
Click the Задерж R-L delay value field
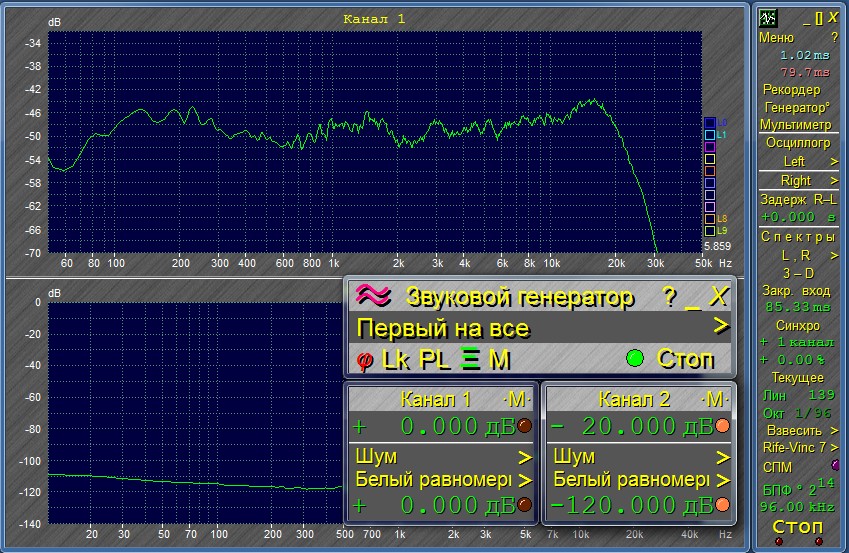(797, 216)
